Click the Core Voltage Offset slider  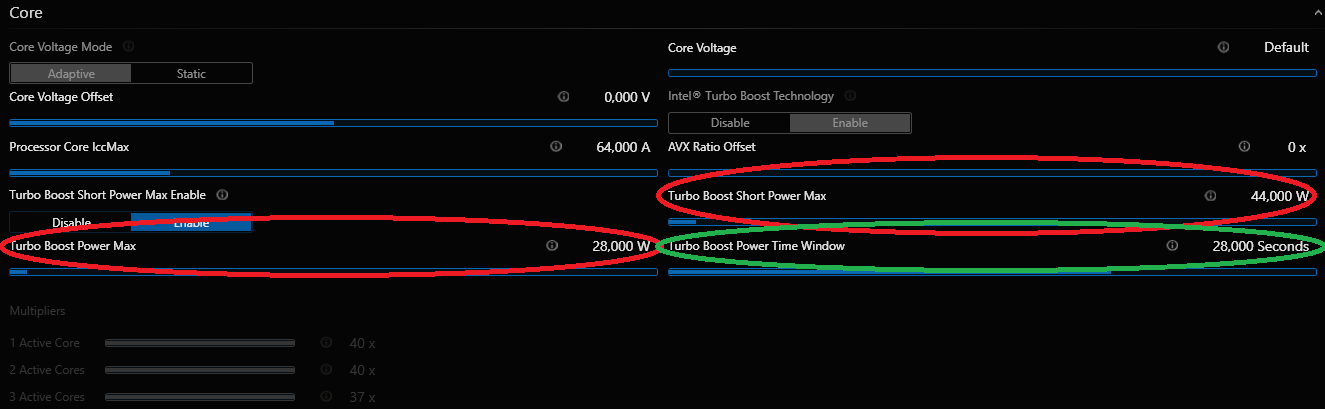333,123
